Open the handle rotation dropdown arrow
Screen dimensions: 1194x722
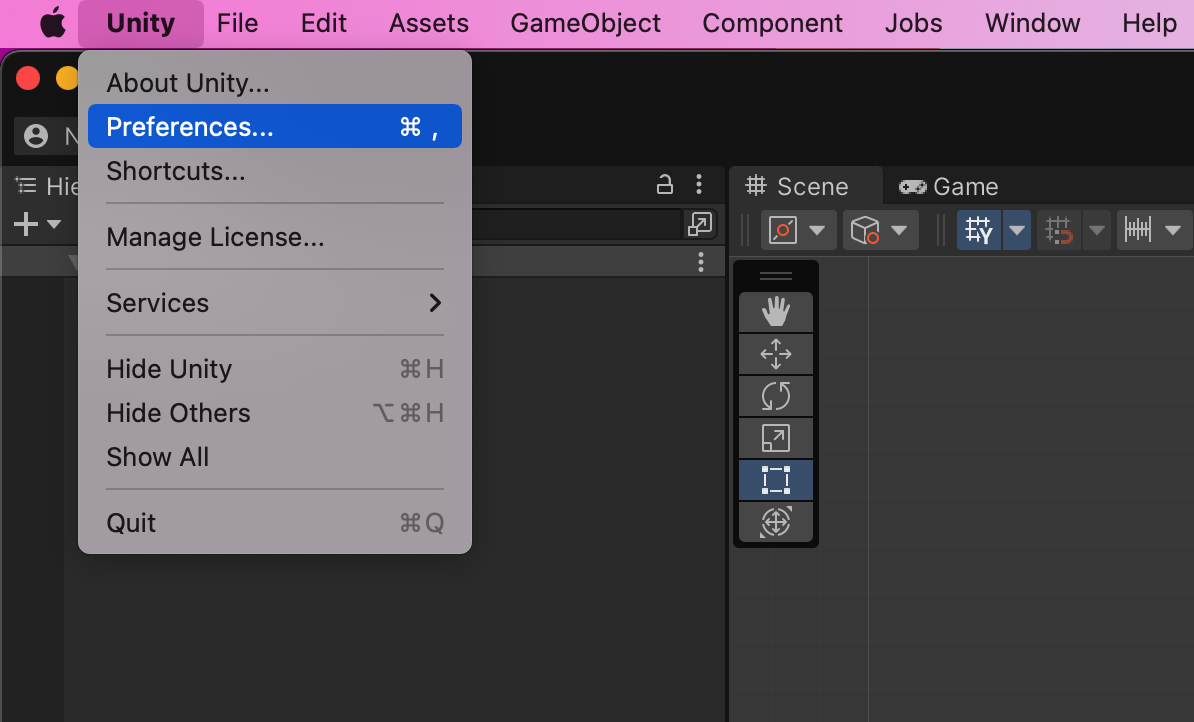point(899,230)
